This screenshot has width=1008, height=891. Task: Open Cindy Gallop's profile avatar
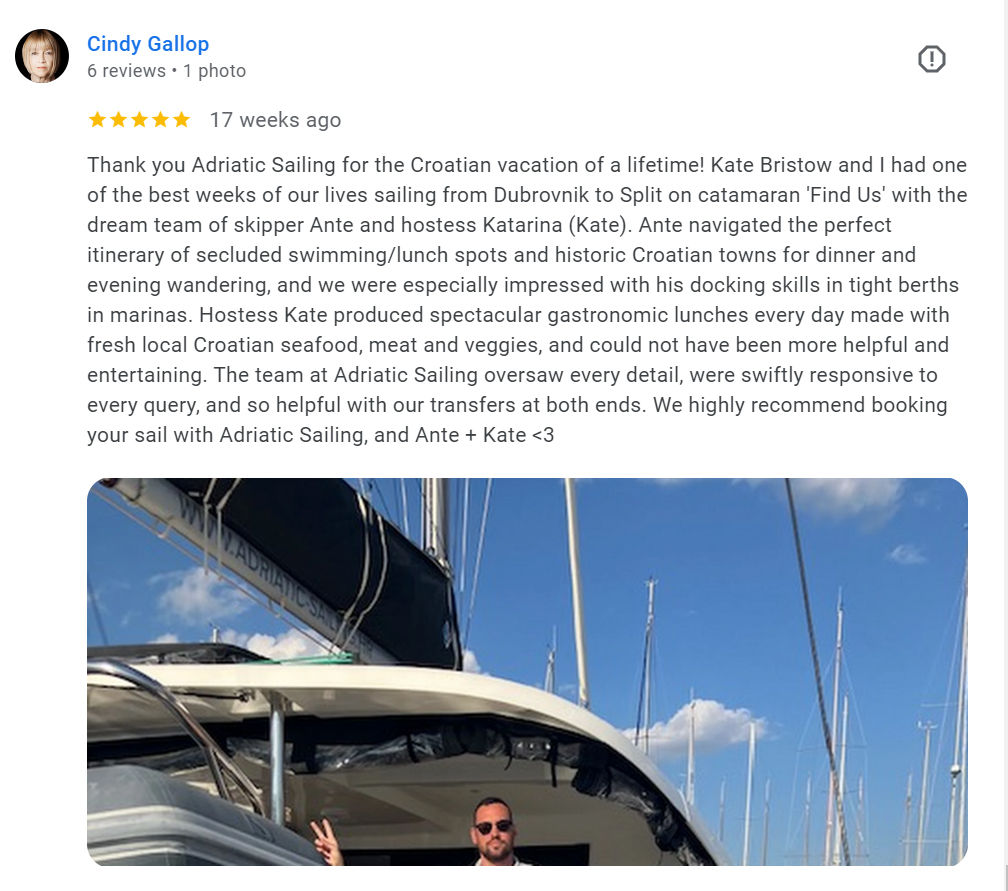[42, 56]
